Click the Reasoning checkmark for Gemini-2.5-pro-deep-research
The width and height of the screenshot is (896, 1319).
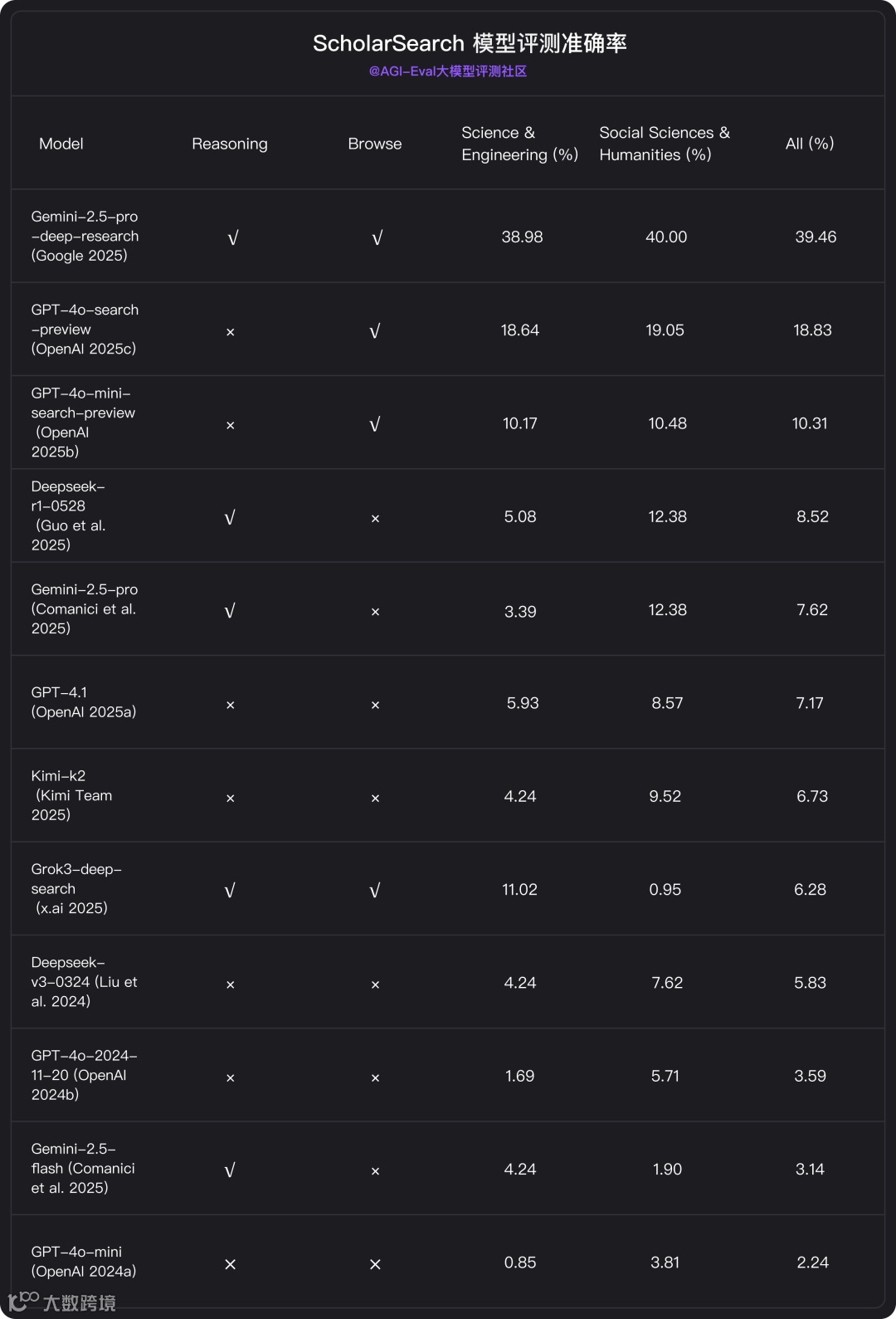232,238
